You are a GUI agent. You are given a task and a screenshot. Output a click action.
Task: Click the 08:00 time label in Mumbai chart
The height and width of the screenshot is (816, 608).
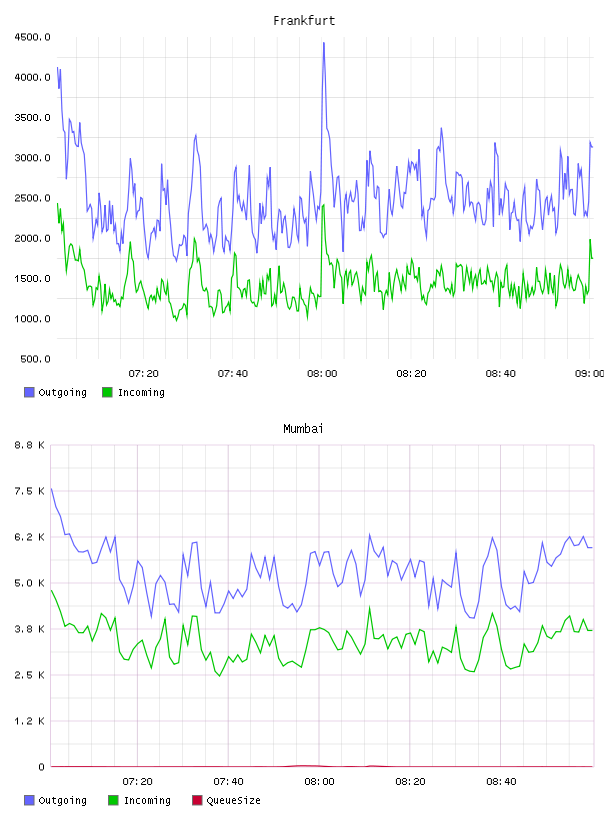pyautogui.click(x=320, y=782)
